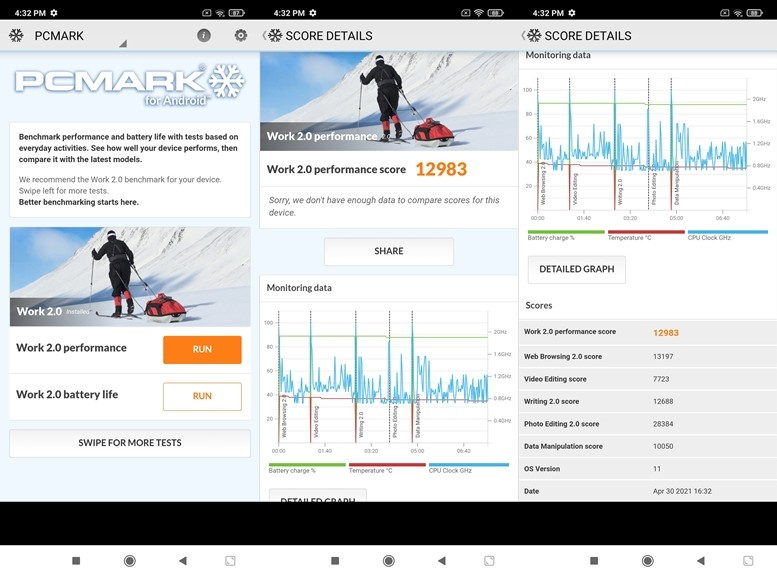This screenshot has width=777, height=576.
Task: Select Video Editing score row
Action: click(x=648, y=379)
